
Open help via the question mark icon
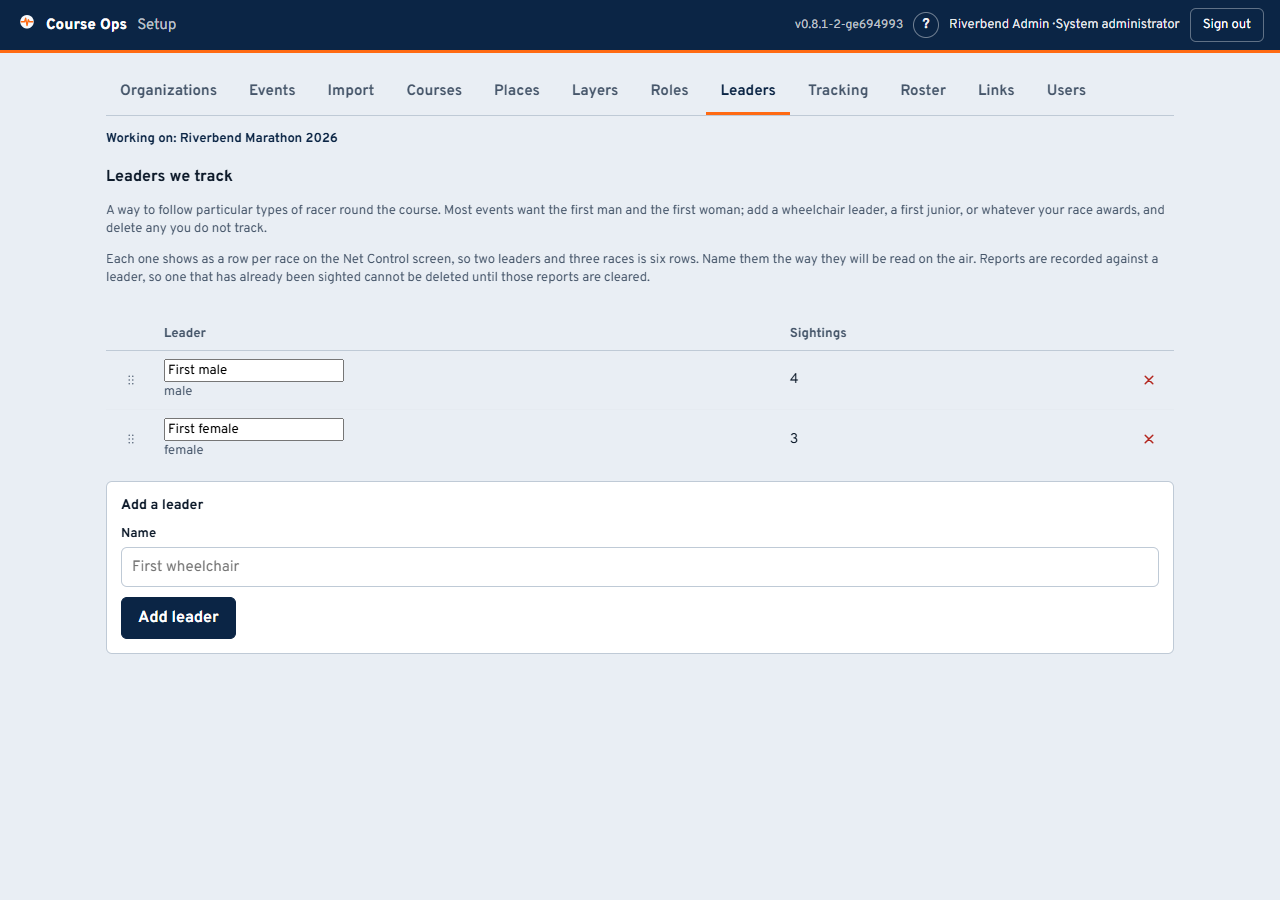pos(926,24)
